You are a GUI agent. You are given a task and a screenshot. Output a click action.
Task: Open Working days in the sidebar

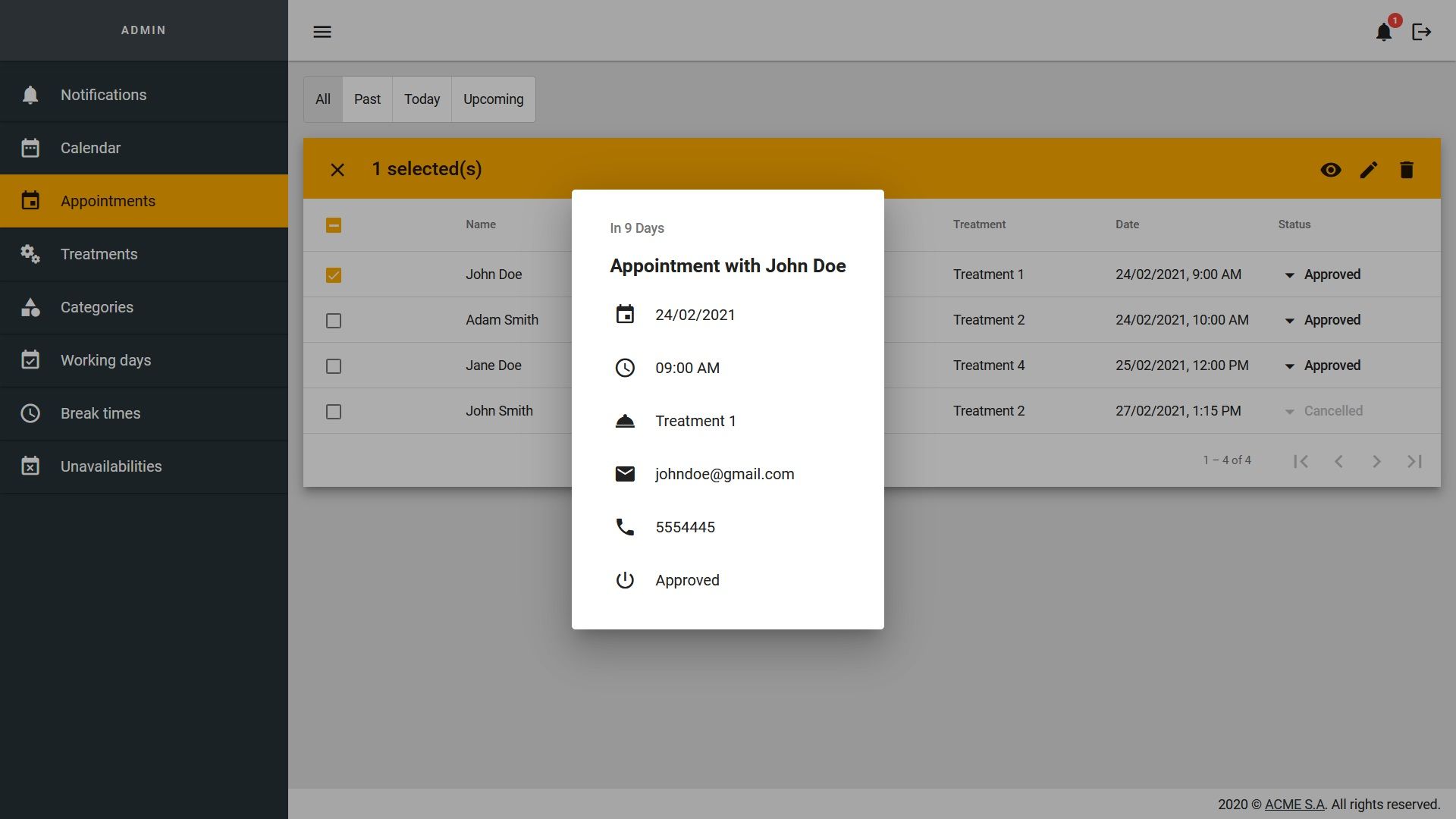[144, 360]
